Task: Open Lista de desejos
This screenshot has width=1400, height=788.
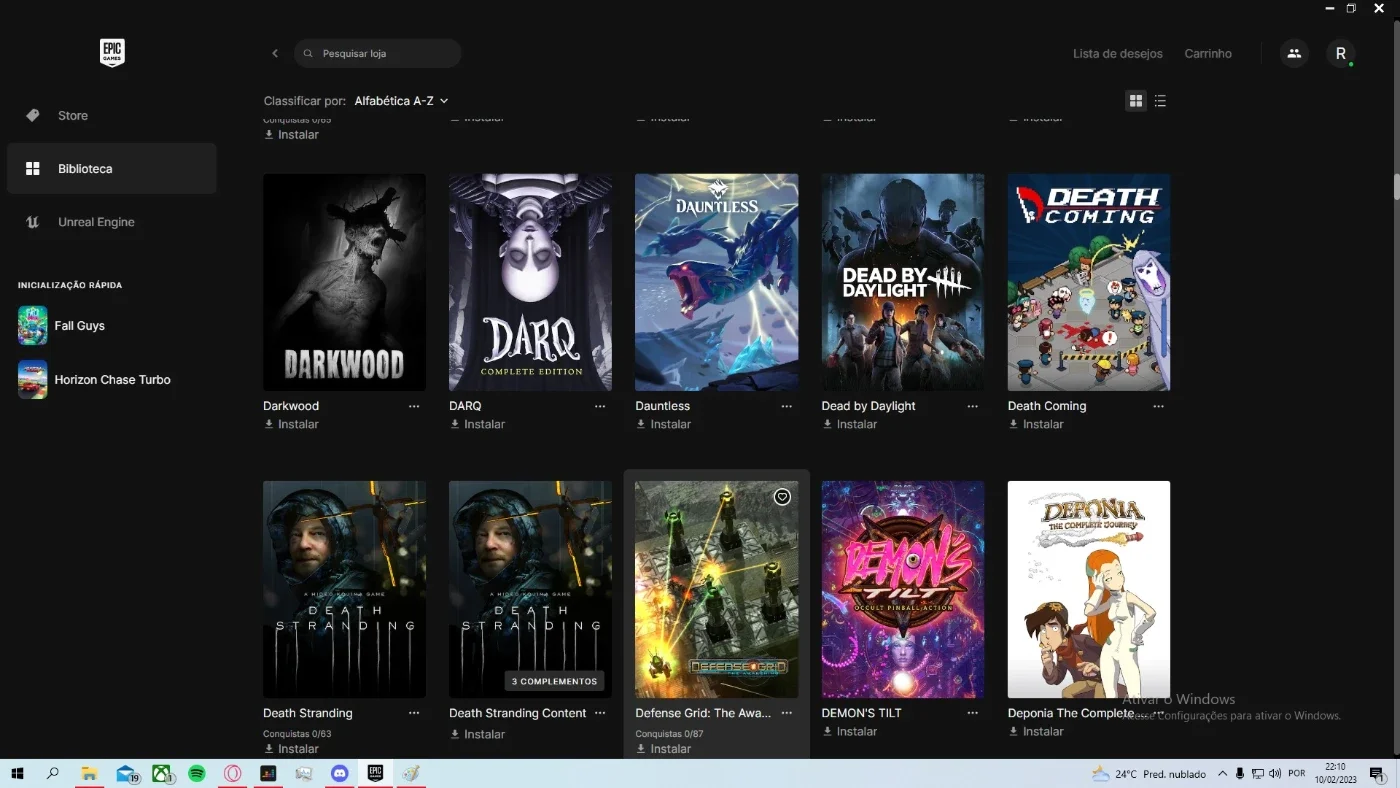Action: 1118,54
